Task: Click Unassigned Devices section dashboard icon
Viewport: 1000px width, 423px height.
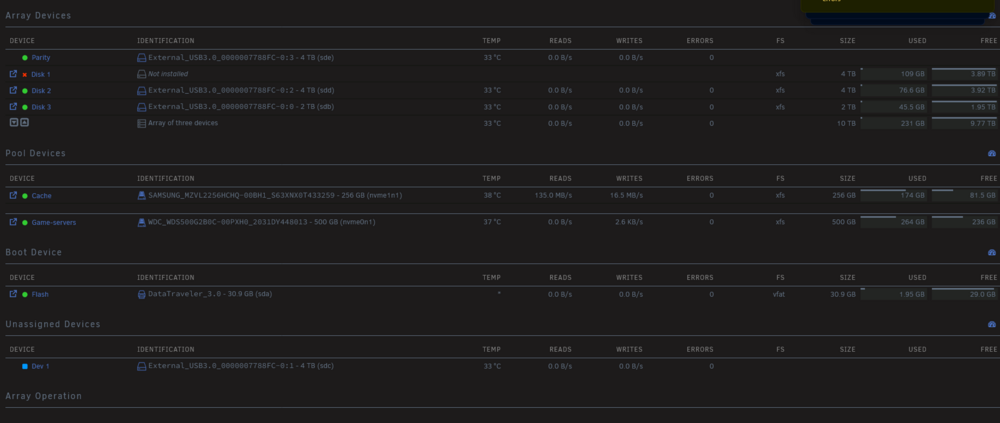Action: coord(992,325)
